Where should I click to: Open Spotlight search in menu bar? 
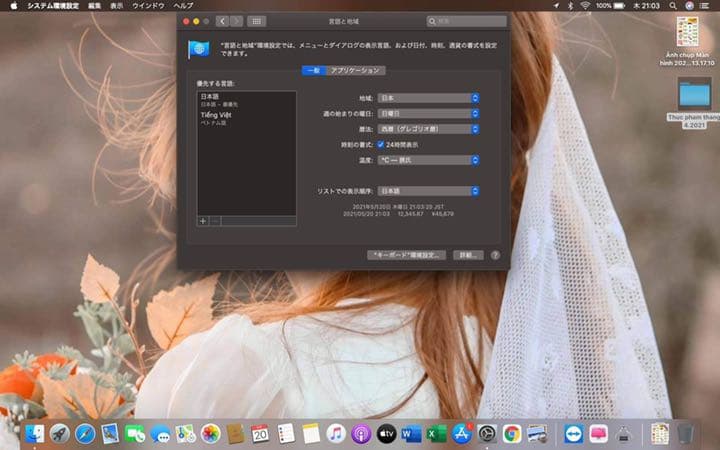(x=673, y=6)
